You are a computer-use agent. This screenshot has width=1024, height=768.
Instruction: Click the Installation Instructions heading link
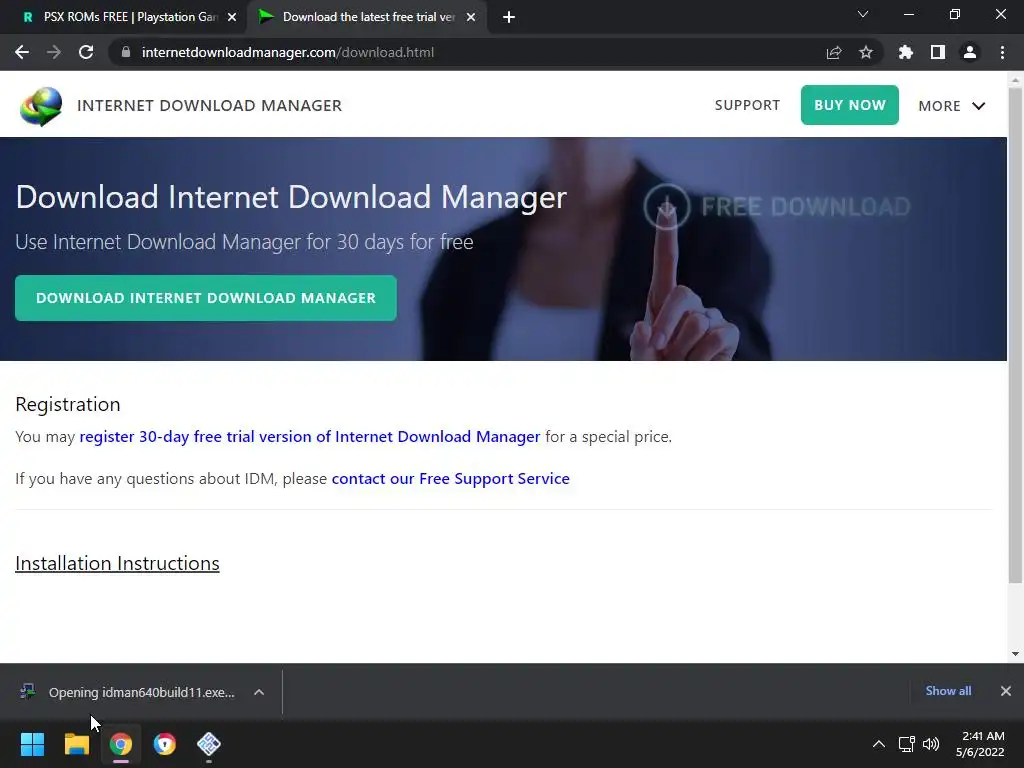pos(118,563)
